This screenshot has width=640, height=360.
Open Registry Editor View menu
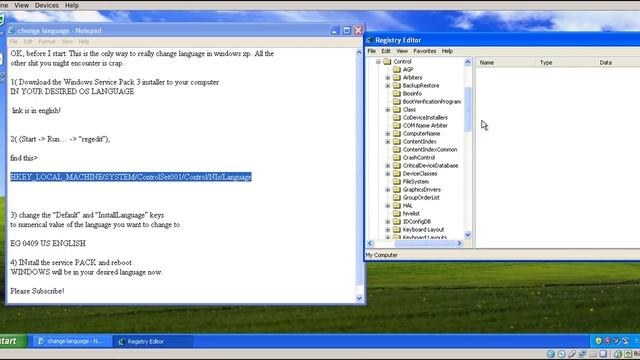pyautogui.click(x=402, y=51)
